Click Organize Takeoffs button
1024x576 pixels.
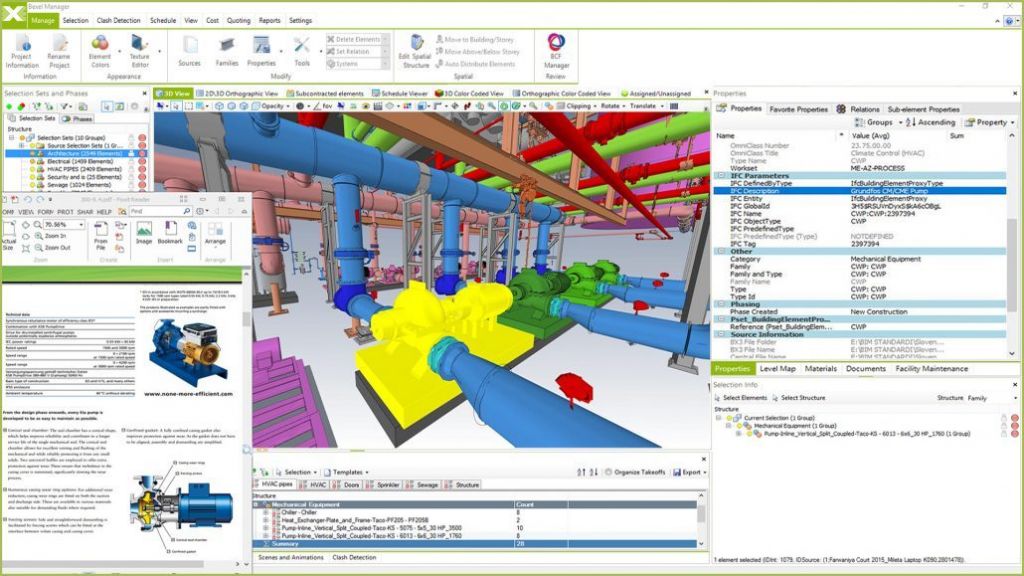[635, 472]
